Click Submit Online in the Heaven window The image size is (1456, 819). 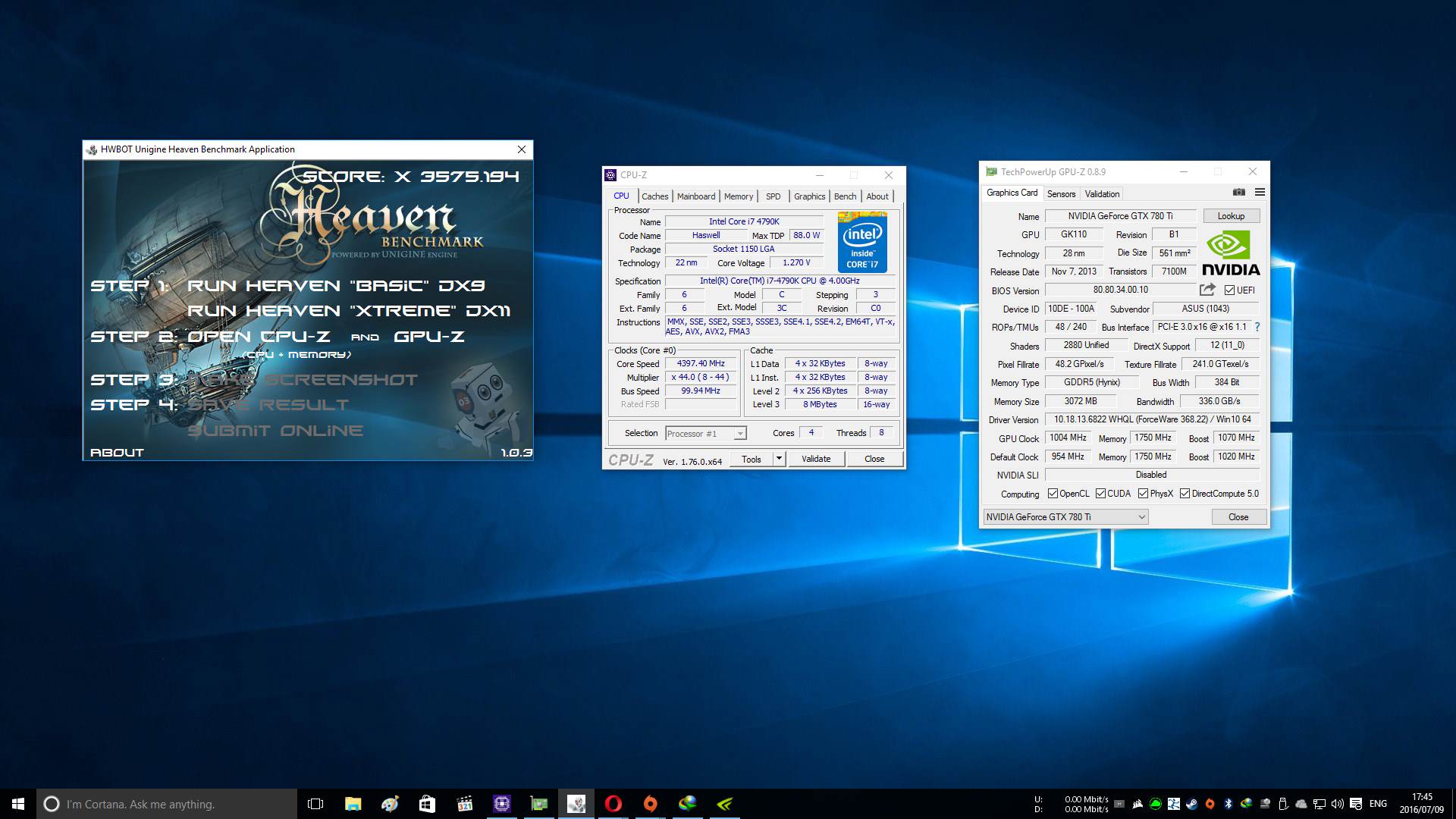click(x=275, y=431)
